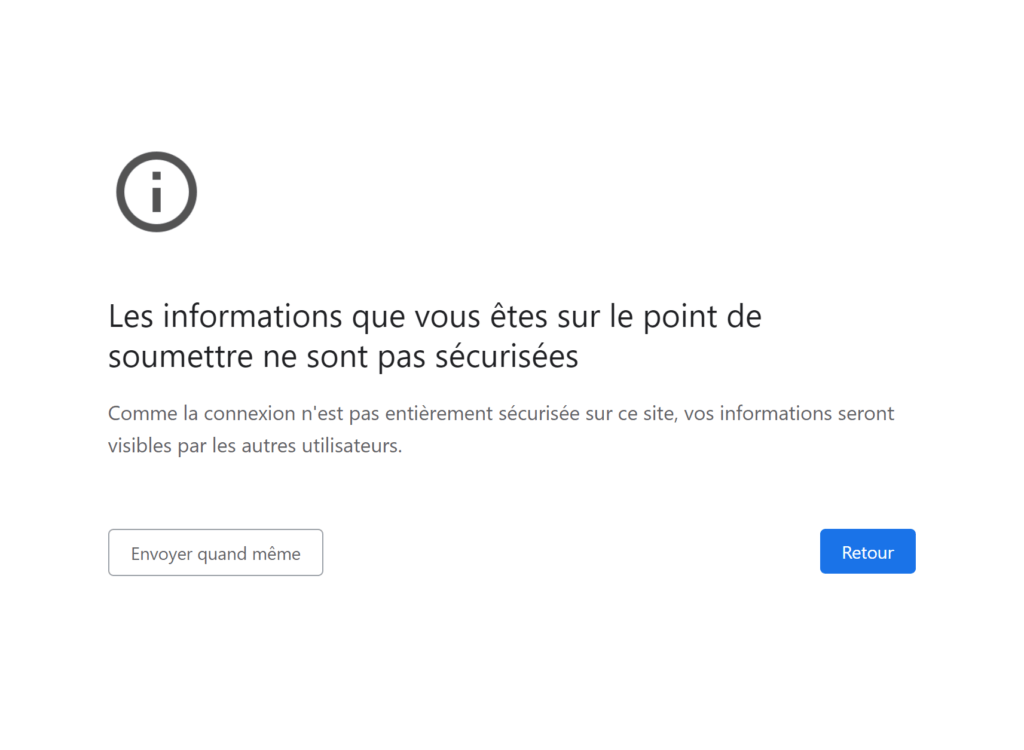Click the paragraph line starting 'Comme la connexion'
Screen dimensions: 1024x750
pyautogui.click(x=501, y=414)
